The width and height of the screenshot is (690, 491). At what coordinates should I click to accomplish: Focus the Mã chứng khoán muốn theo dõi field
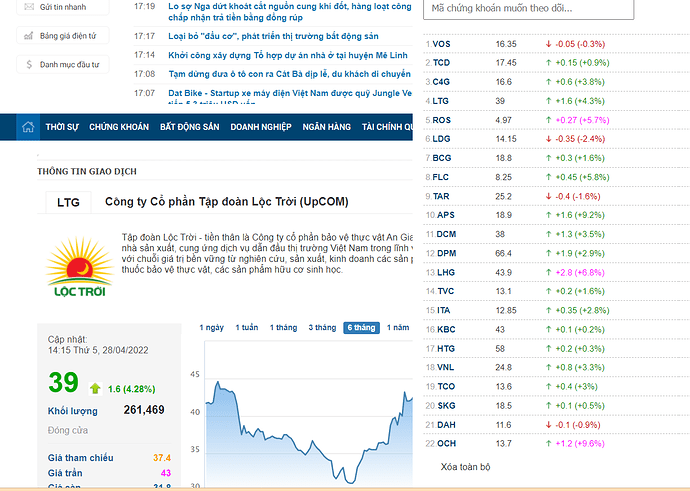[529, 9]
